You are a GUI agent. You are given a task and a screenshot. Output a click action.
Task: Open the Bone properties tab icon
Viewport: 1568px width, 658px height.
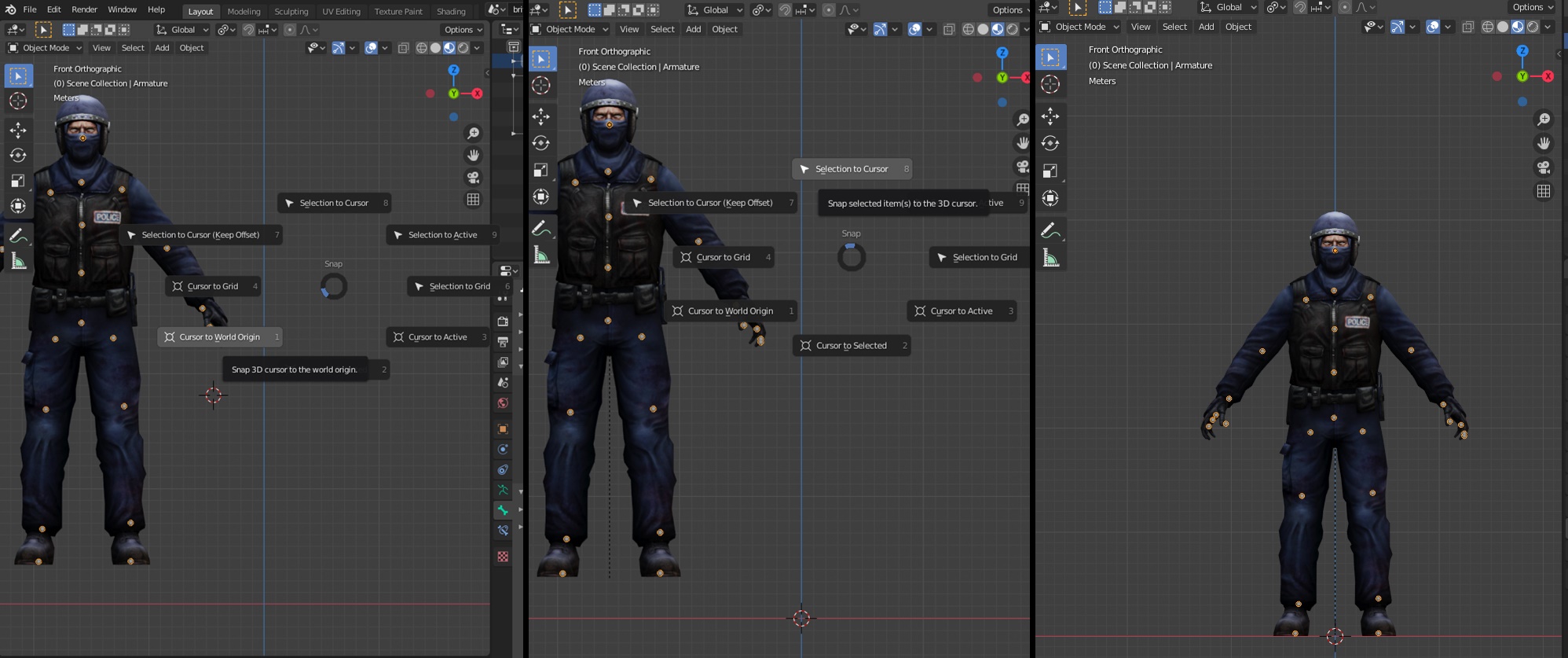[503, 511]
